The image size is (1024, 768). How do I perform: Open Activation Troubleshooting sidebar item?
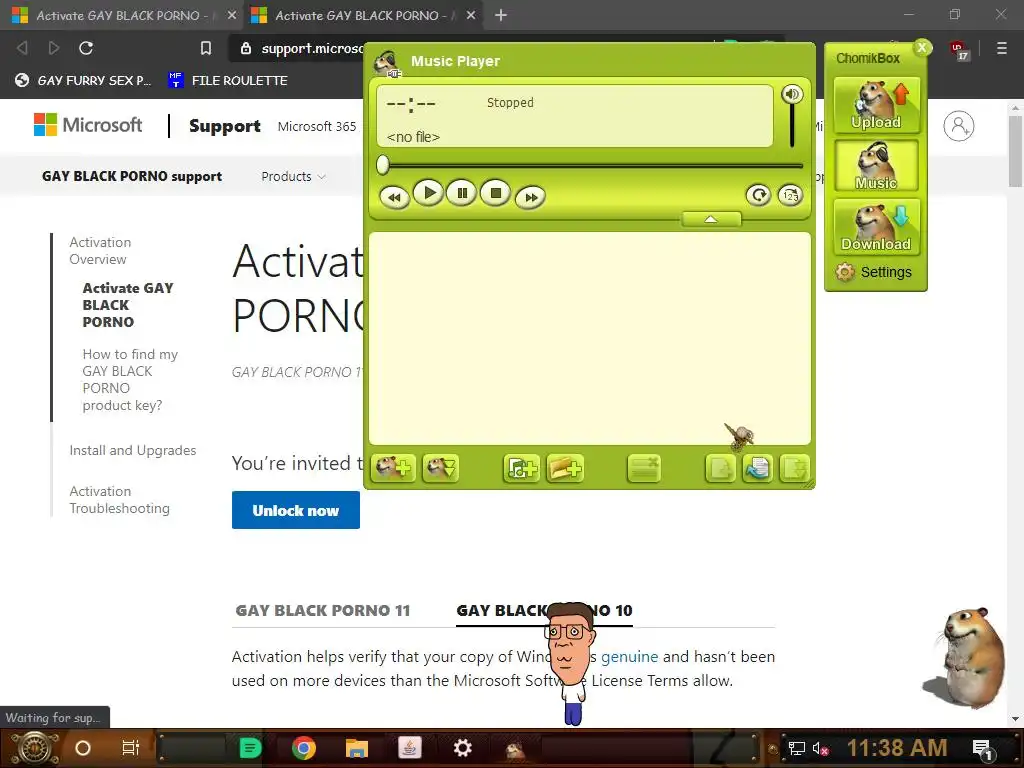(x=120, y=500)
